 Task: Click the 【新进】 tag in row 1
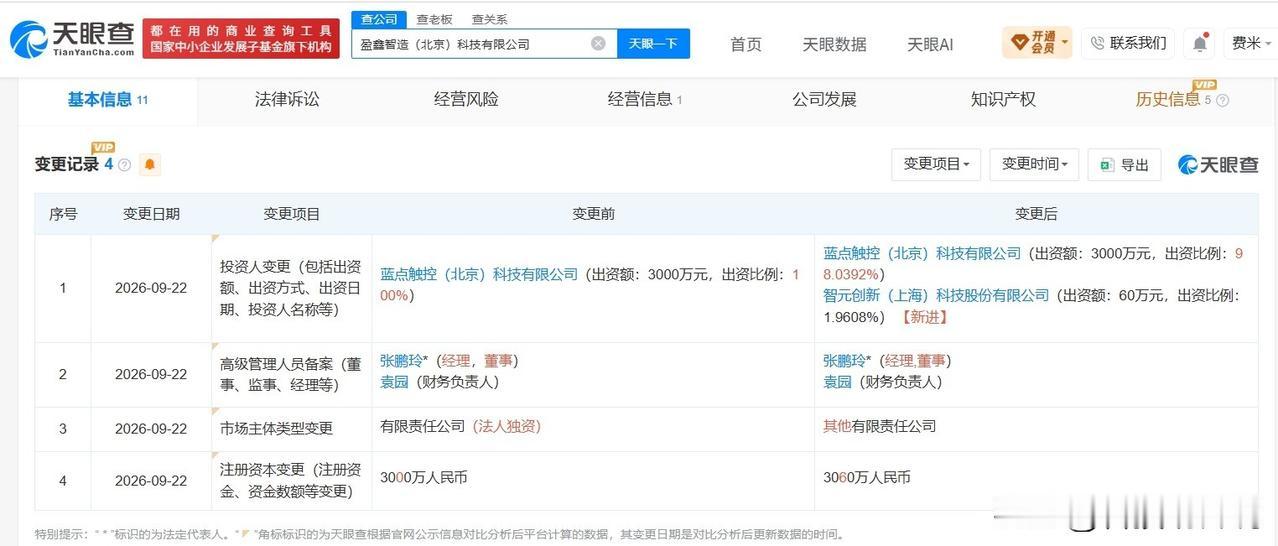pos(924,317)
